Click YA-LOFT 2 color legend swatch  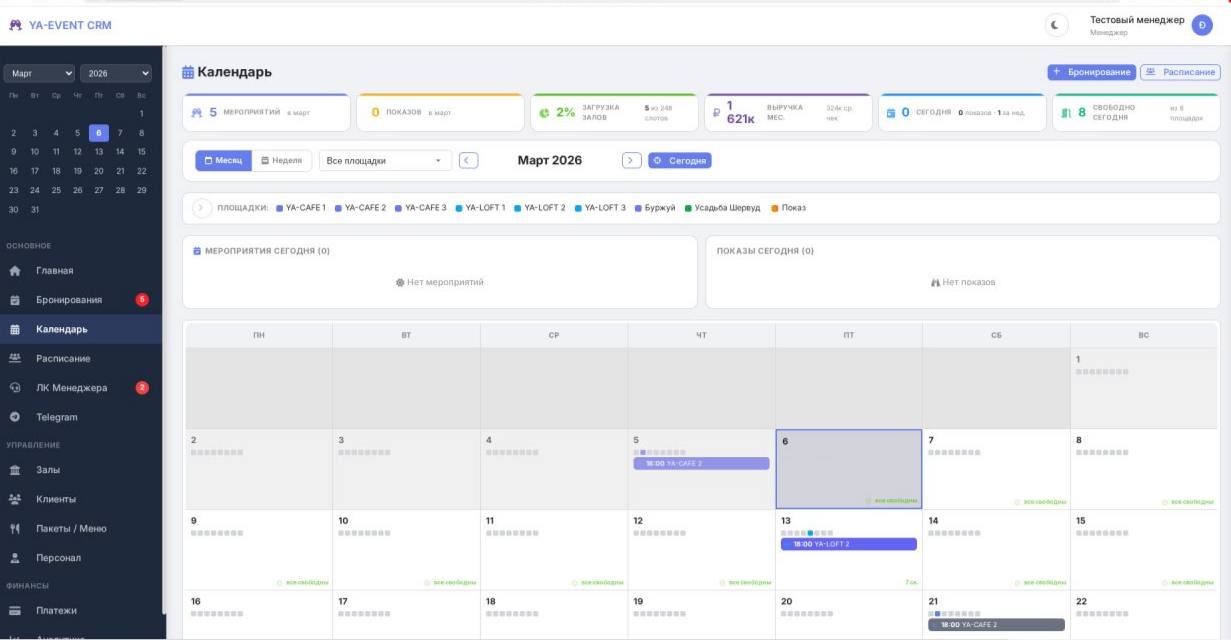(518, 208)
